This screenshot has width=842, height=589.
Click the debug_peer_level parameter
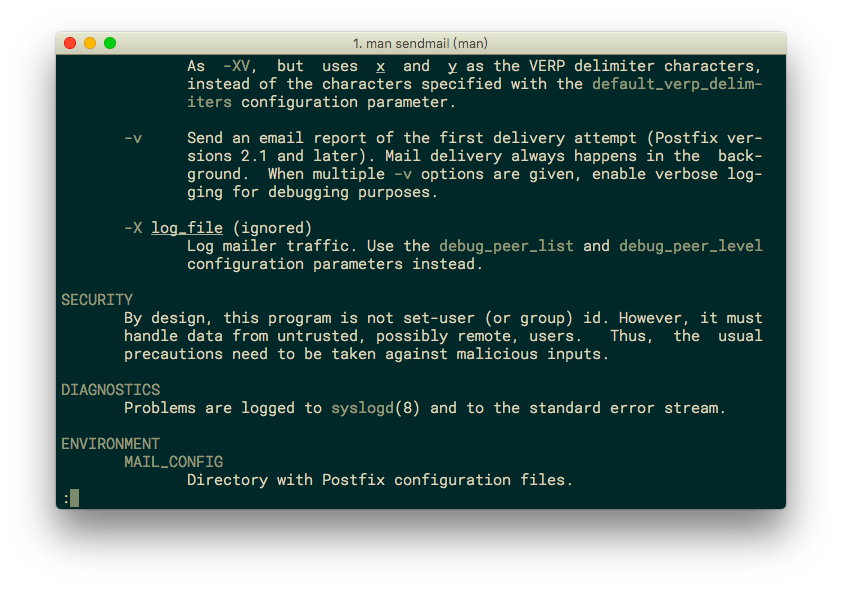[691, 246]
